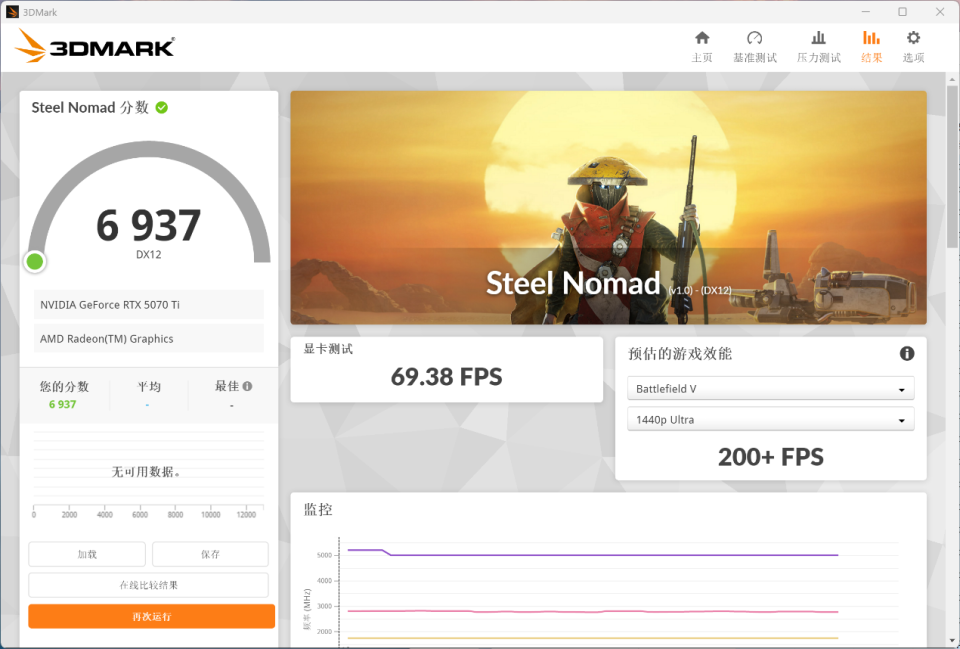Click the scroll up arrow of the scrollbar
Screen dimensions: 960x649
[952, 80]
